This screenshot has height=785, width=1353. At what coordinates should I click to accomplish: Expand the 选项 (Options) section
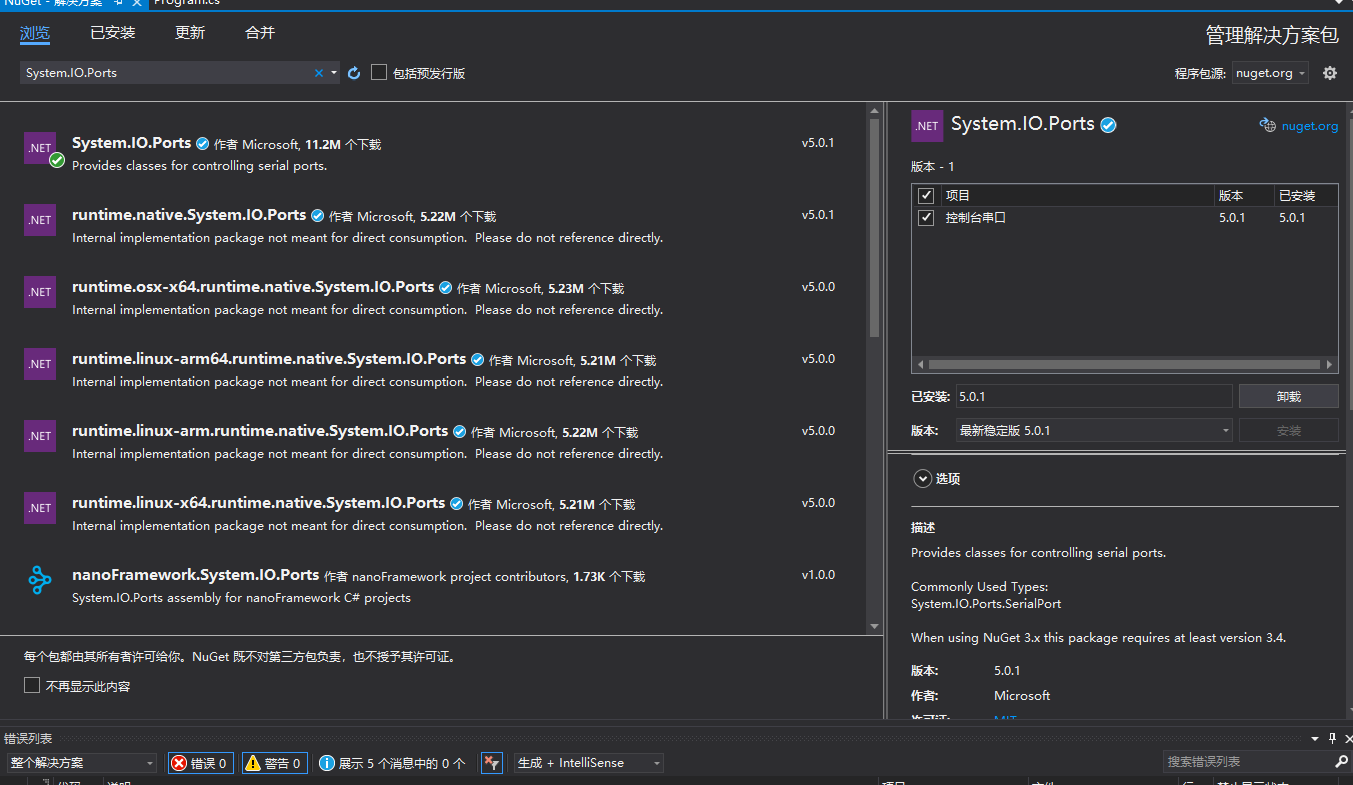tap(922, 479)
